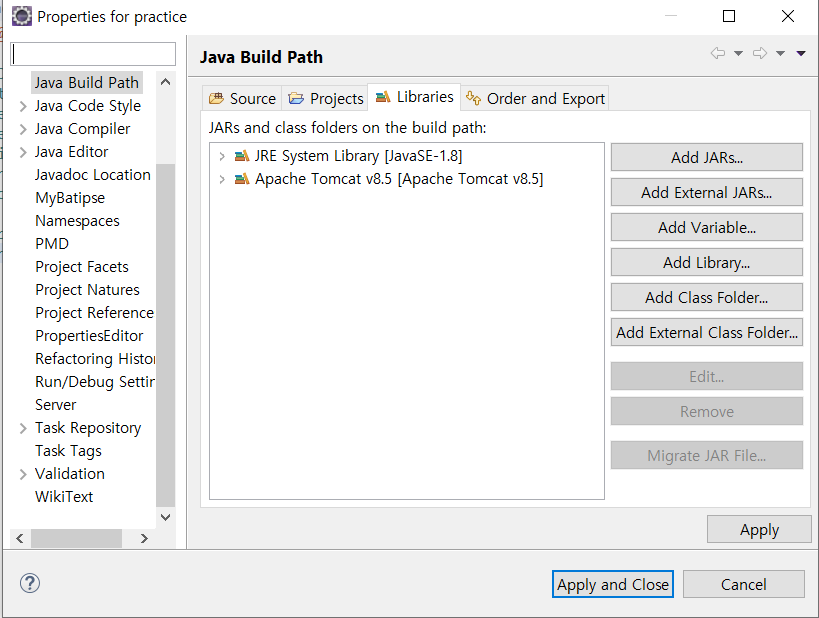Select Run/Debug Settings in the sidebar
This screenshot has width=819, height=618.
(95, 381)
